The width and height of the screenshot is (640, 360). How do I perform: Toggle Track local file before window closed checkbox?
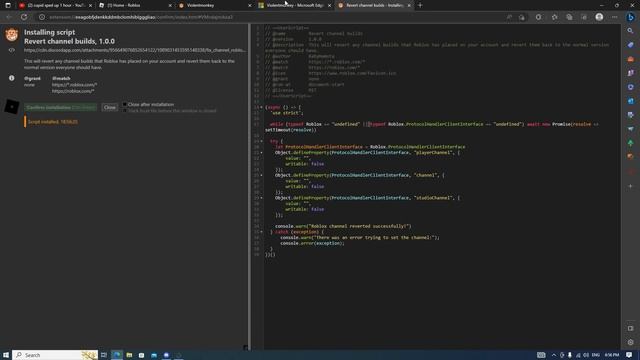(x=125, y=111)
